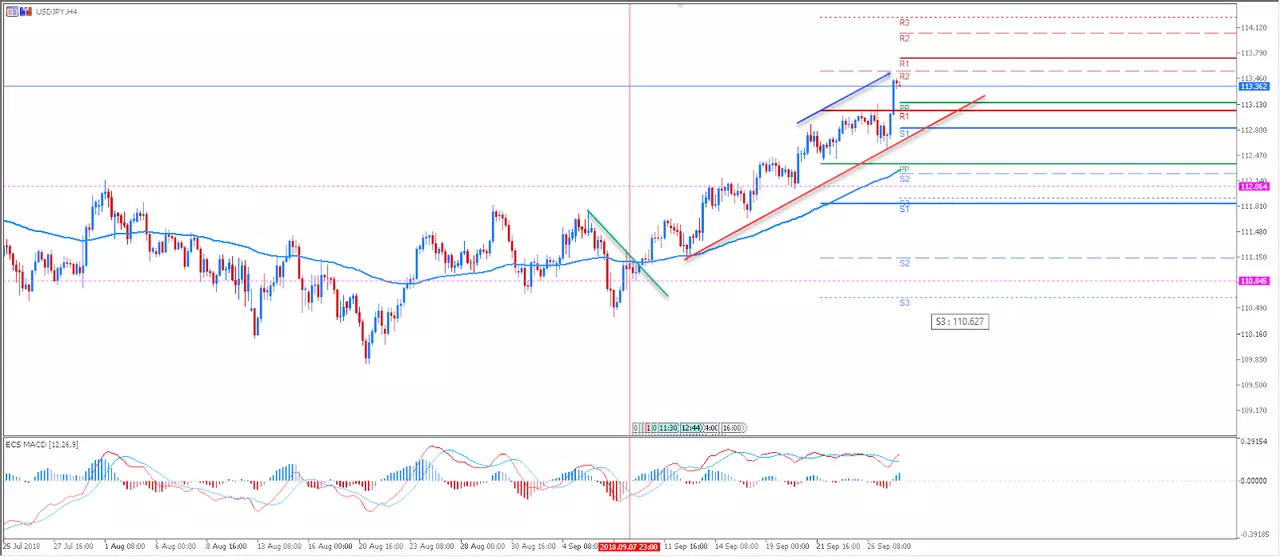Select the magenta 112.064 price level tag
This screenshot has height=557, width=1280.
pyautogui.click(x=1254, y=186)
